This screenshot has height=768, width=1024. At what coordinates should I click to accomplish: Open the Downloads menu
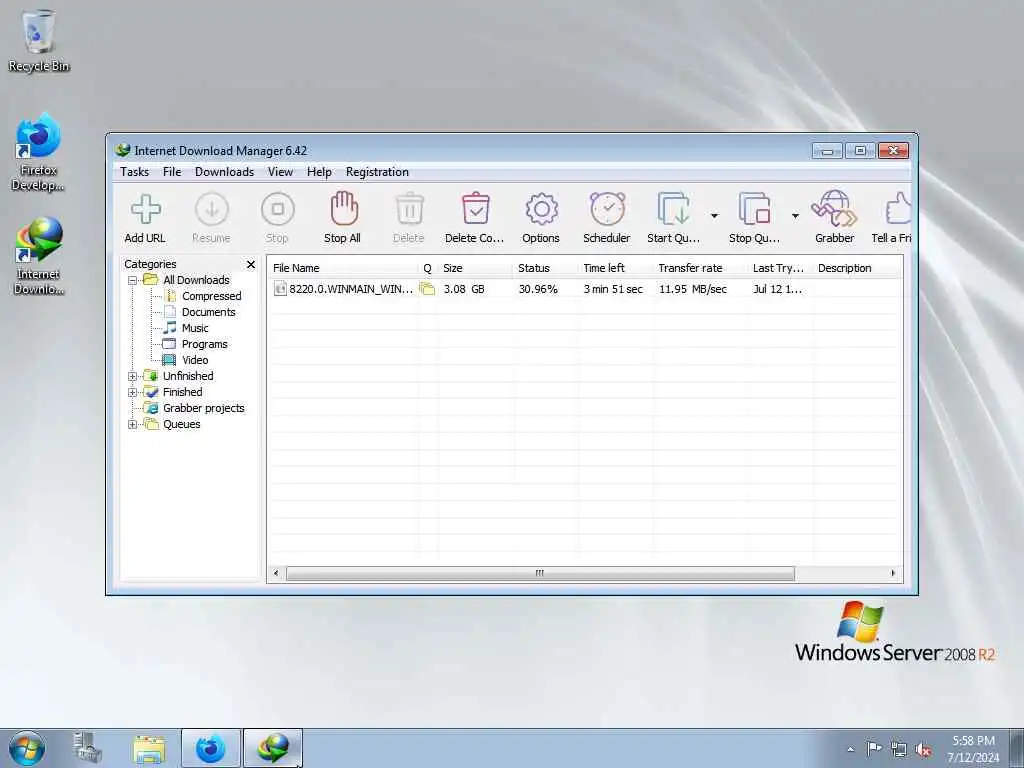coord(224,172)
